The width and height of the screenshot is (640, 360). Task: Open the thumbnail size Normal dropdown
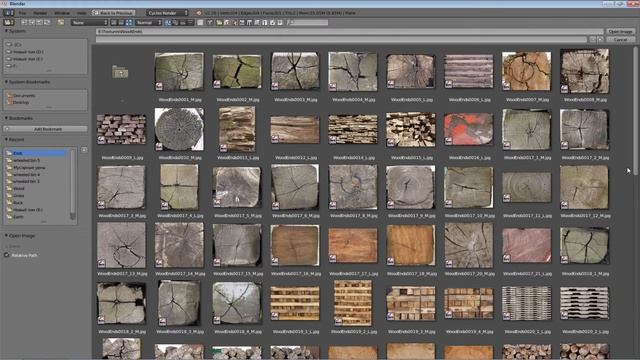click(149, 22)
